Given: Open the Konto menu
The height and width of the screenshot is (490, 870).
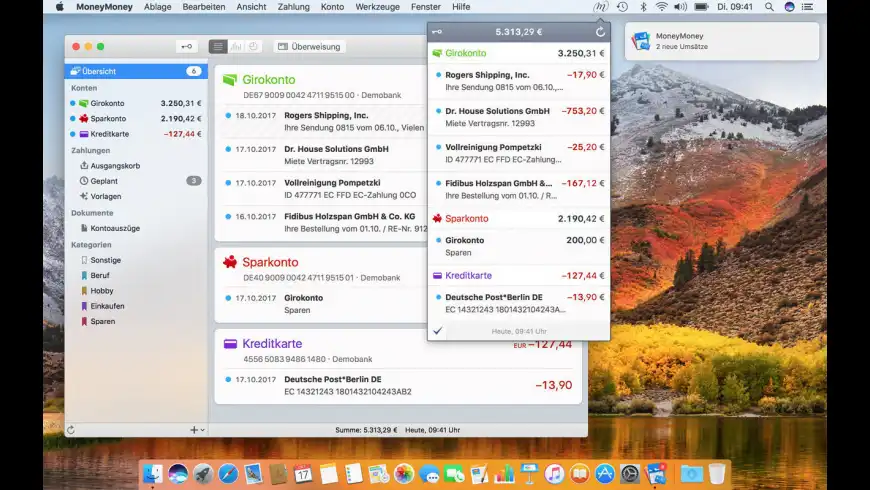Looking at the screenshot, I should [332, 7].
